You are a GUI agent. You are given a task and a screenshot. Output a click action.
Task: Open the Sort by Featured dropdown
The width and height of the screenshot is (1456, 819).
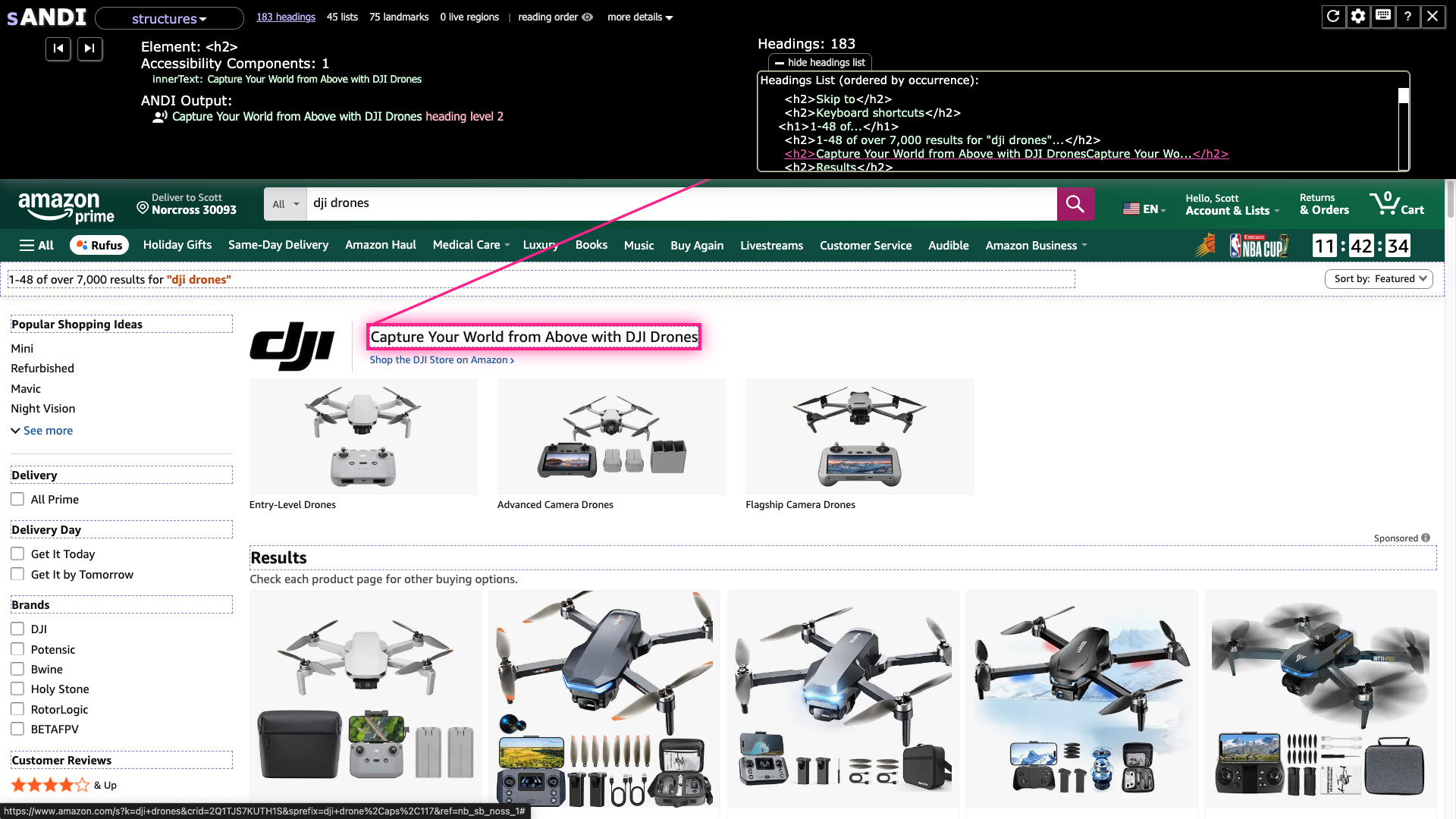(x=1379, y=278)
